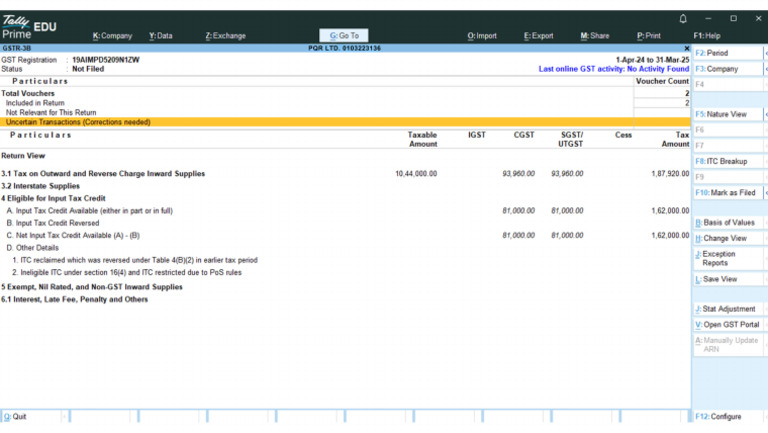Click PQR LTD. company title
The image size is (768, 433).
coord(344,48)
